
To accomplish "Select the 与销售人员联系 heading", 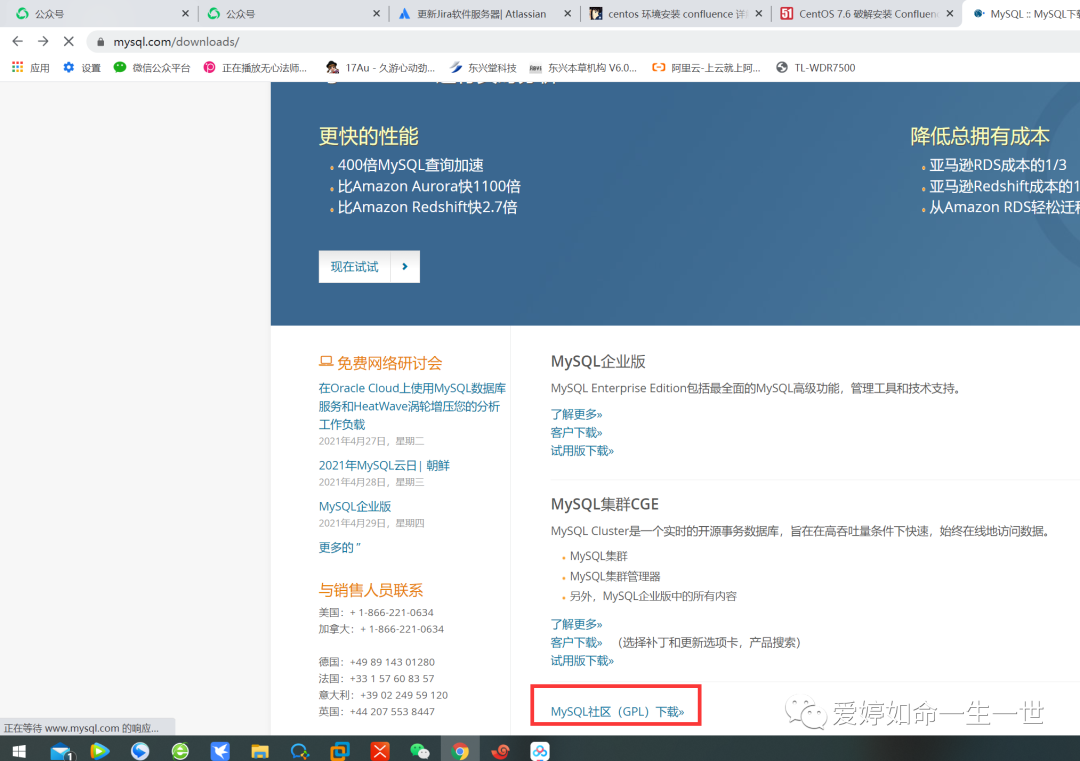I will [x=371, y=590].
